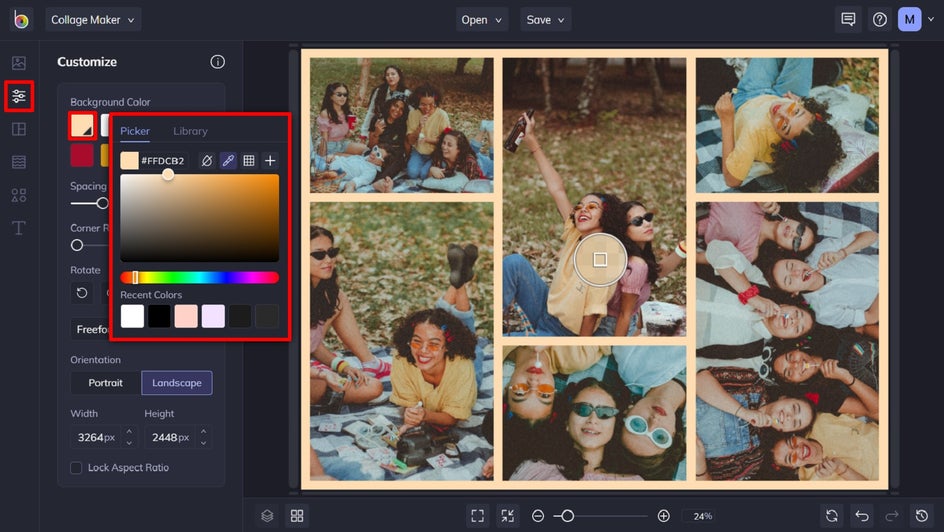Image resolution: width=944 pixels, height=532 pixels.
Task: Increase Height with up arrow
Action: point(203,431)
